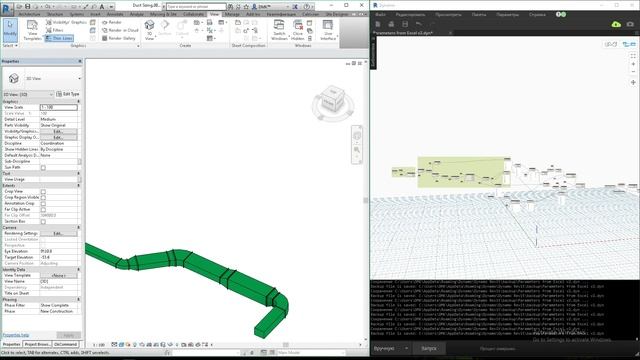Click Edit Type button in Properties
The height and width of the screenshot is (360, 640).
tap(67, 94)
